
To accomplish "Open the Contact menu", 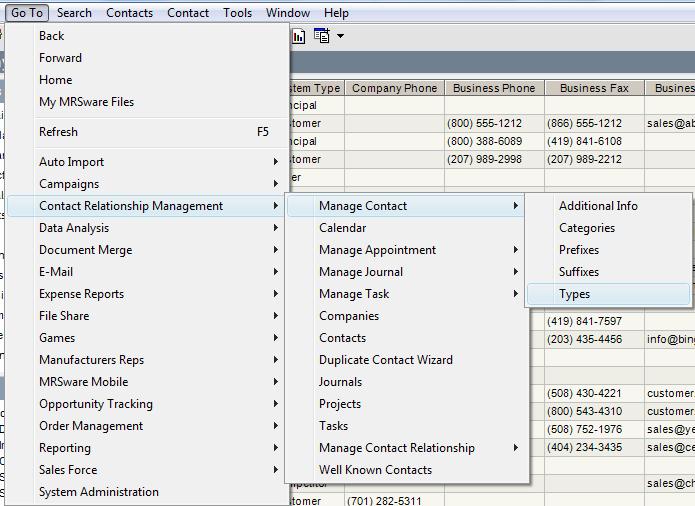I will (188, 13).
